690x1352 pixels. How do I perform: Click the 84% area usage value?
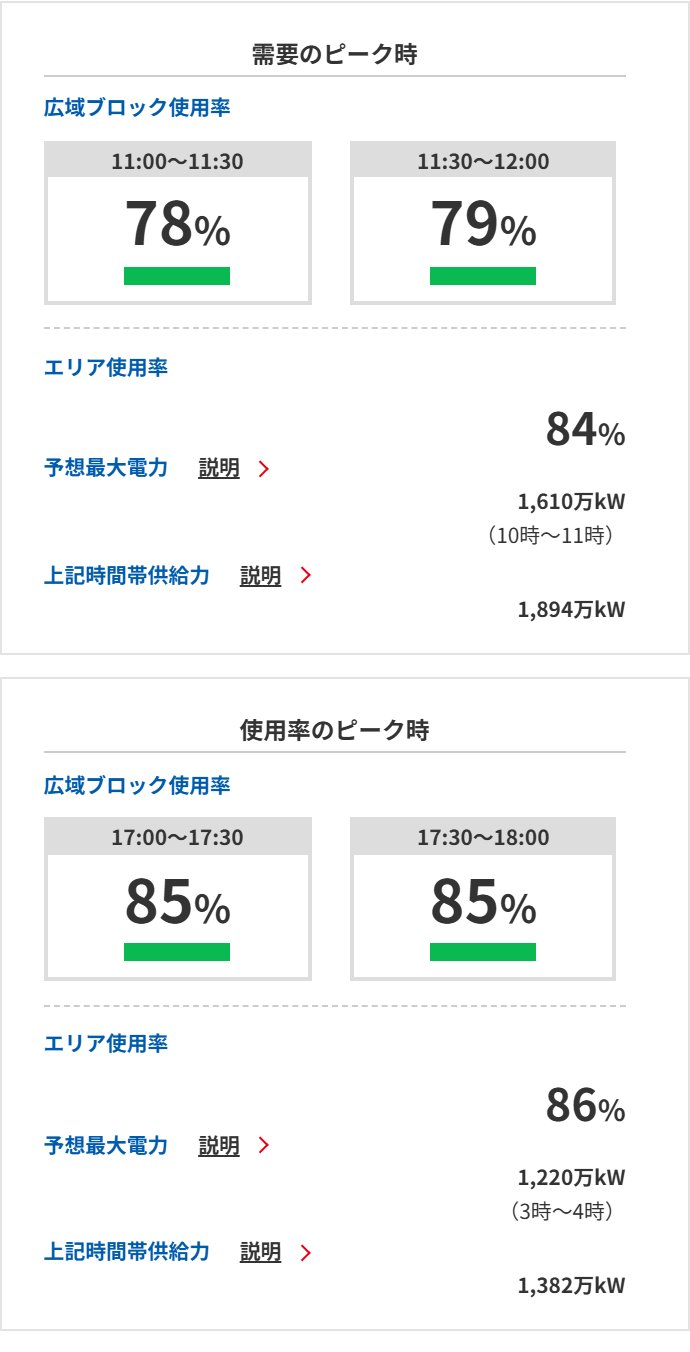[x=586, y=430]
